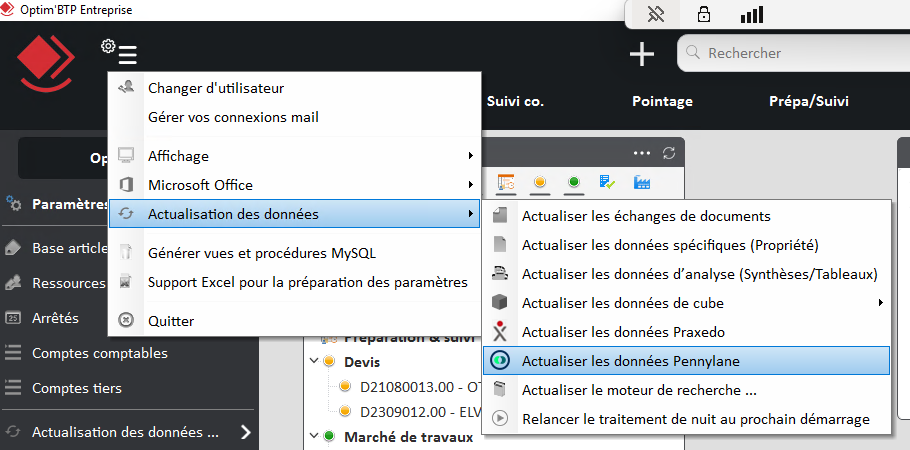Click the blue factory toolbar icon
Screen dimensions: 910x450
click(642, 182)
